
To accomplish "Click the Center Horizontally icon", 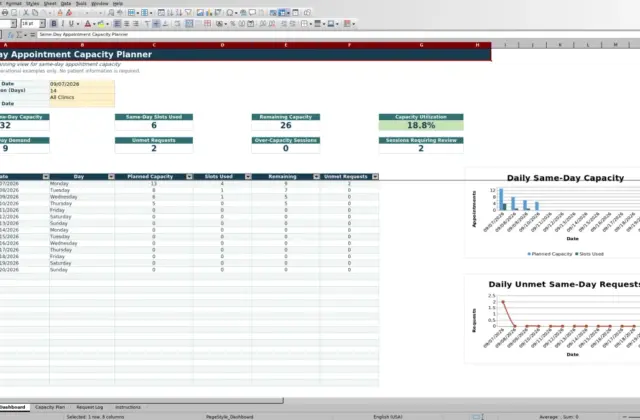I will point(127,24).
